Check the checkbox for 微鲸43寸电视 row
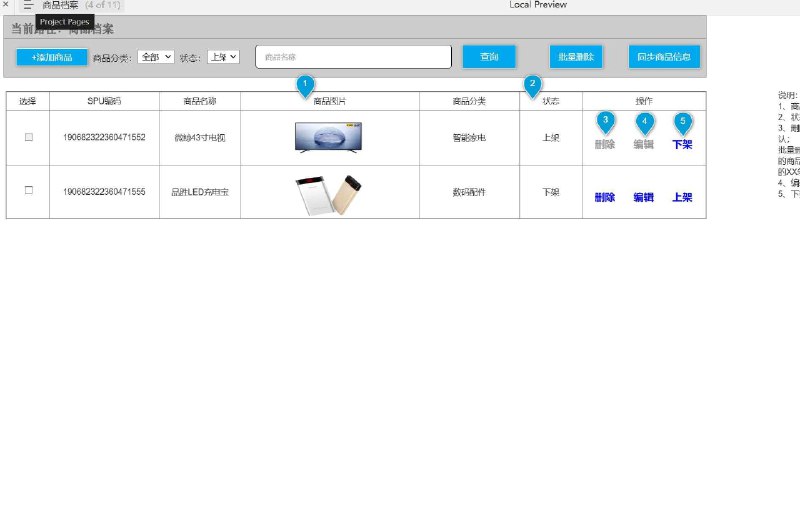The image size is (800, 526). click(29, 137)
